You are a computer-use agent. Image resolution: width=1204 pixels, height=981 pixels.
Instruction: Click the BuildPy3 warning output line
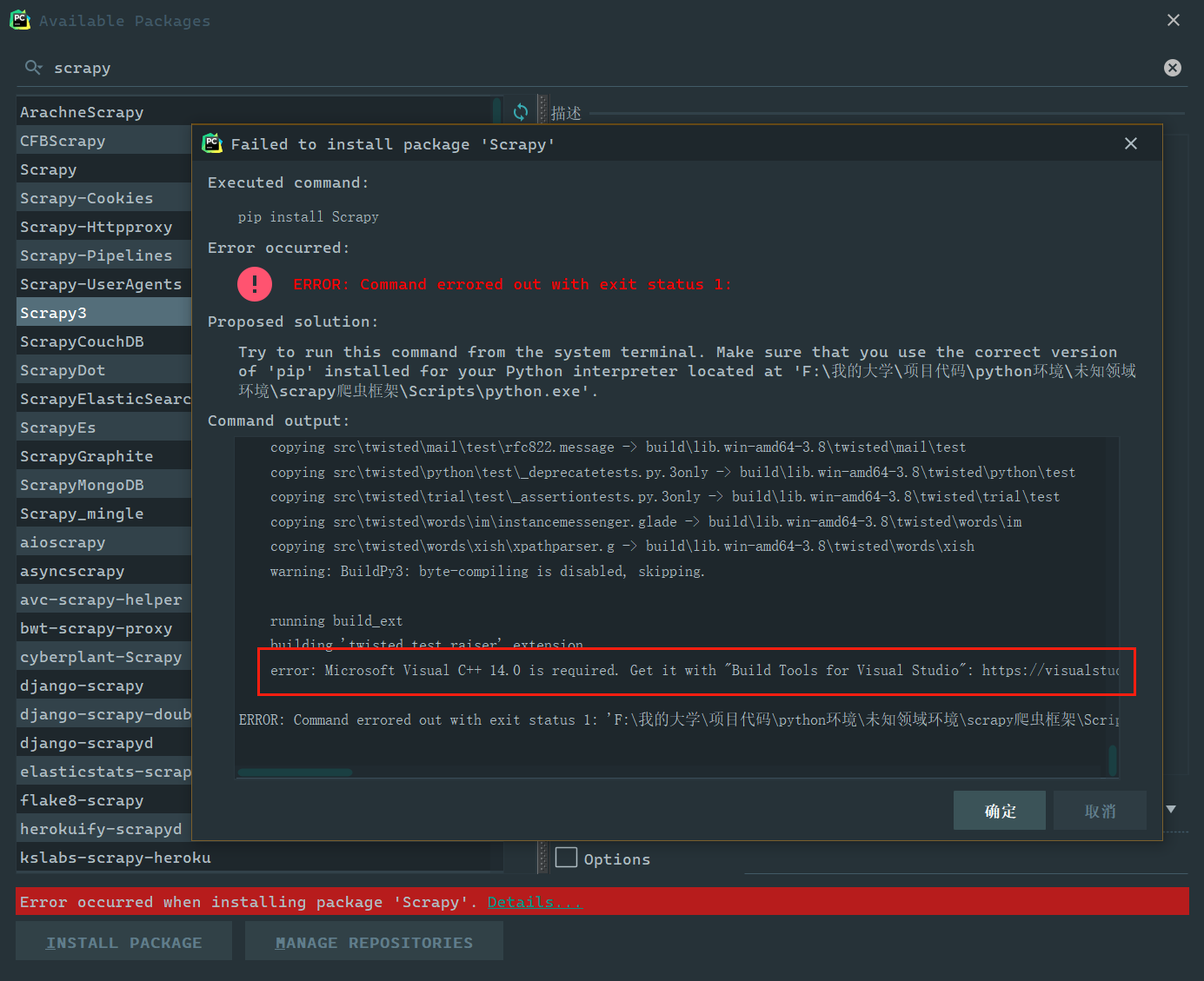pyautogui.click(x=488, y=571)
